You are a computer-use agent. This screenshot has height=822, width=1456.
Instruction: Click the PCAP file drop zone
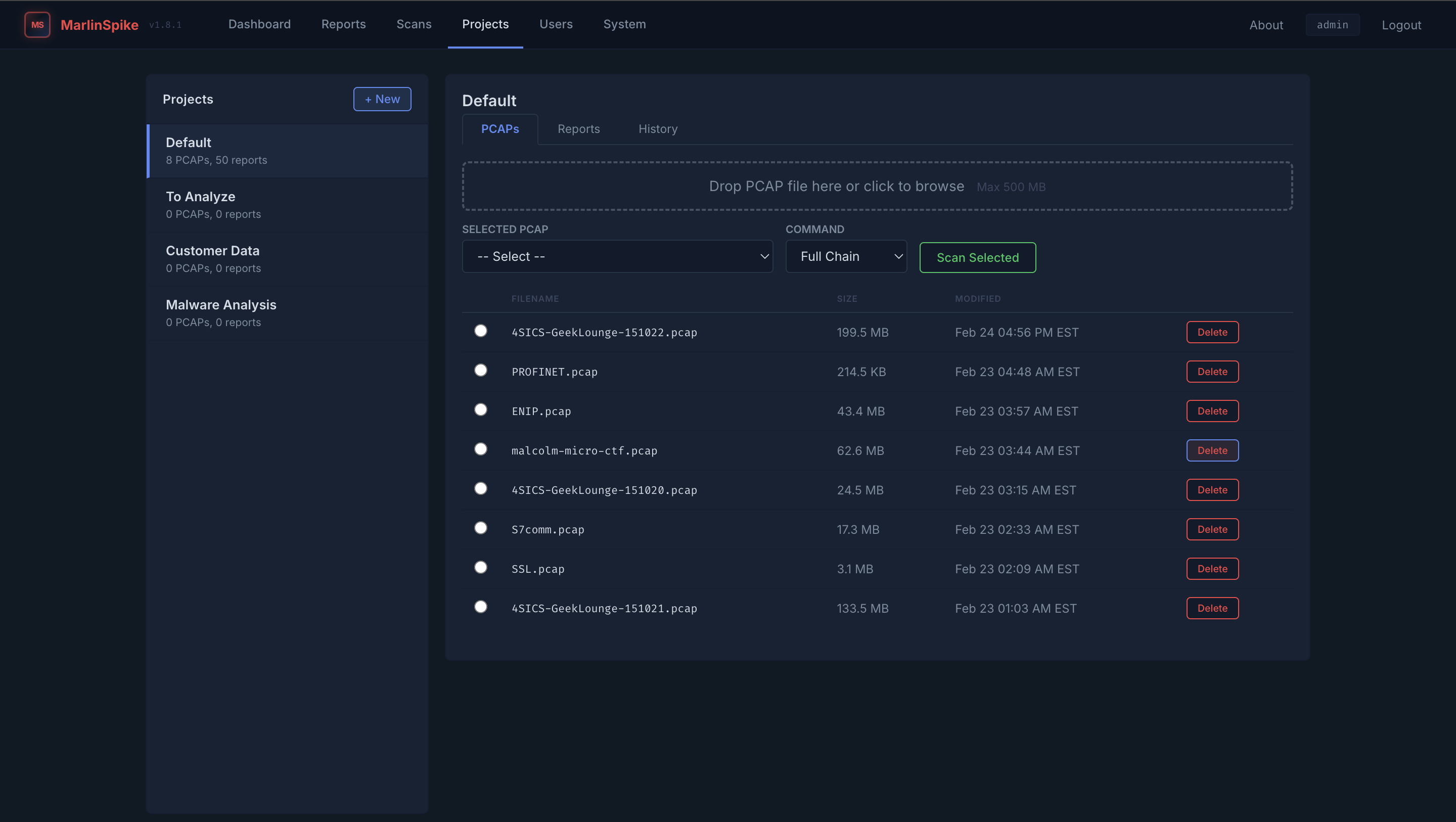pyautogui.click(x=876, y=186)
